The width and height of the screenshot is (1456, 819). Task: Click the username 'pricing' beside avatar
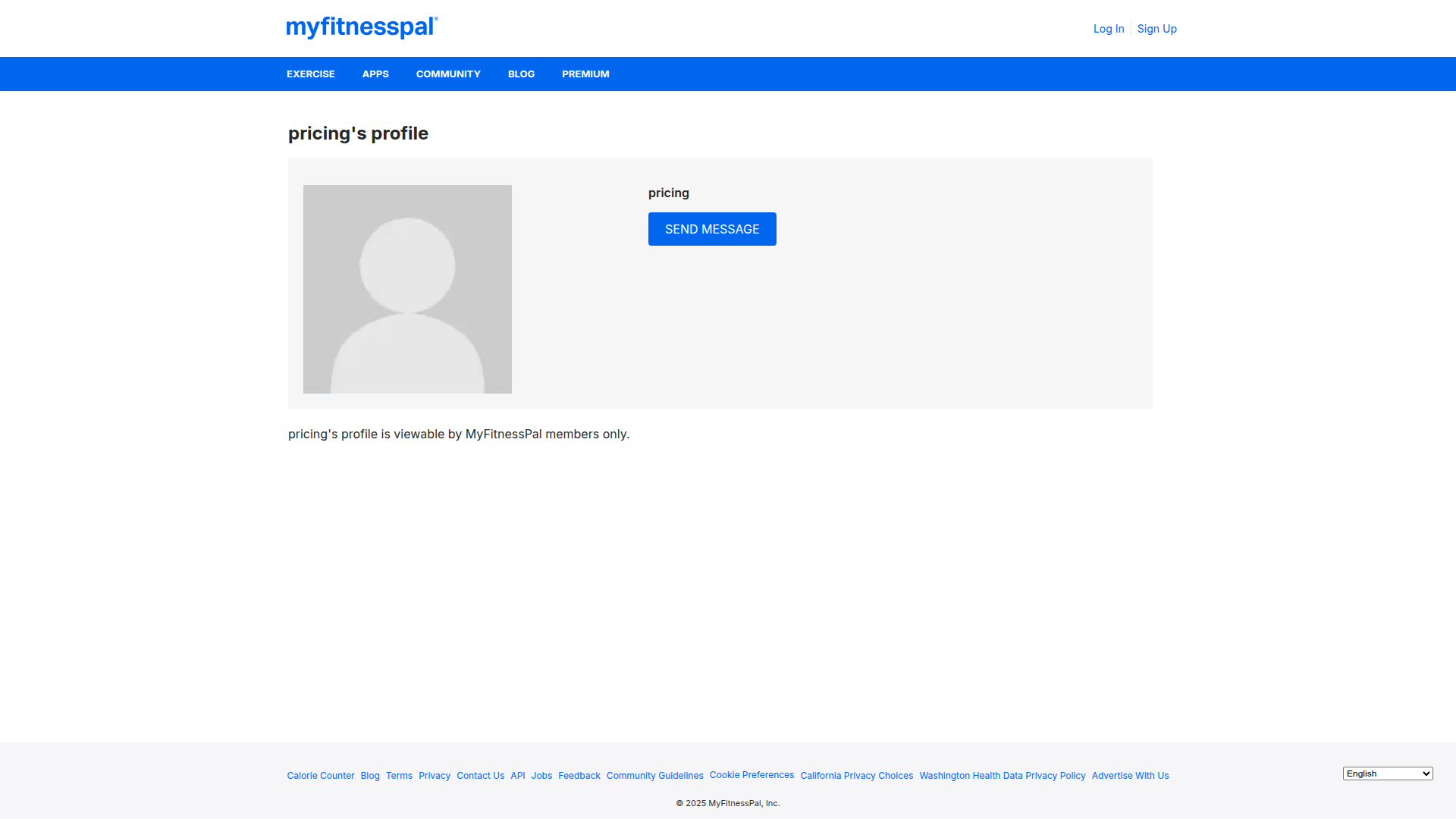pos(669,193)
